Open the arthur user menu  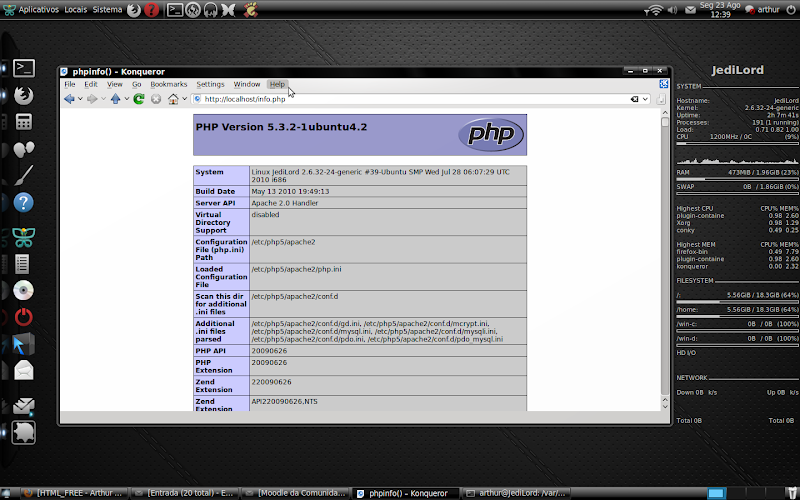tap(762, 10)
